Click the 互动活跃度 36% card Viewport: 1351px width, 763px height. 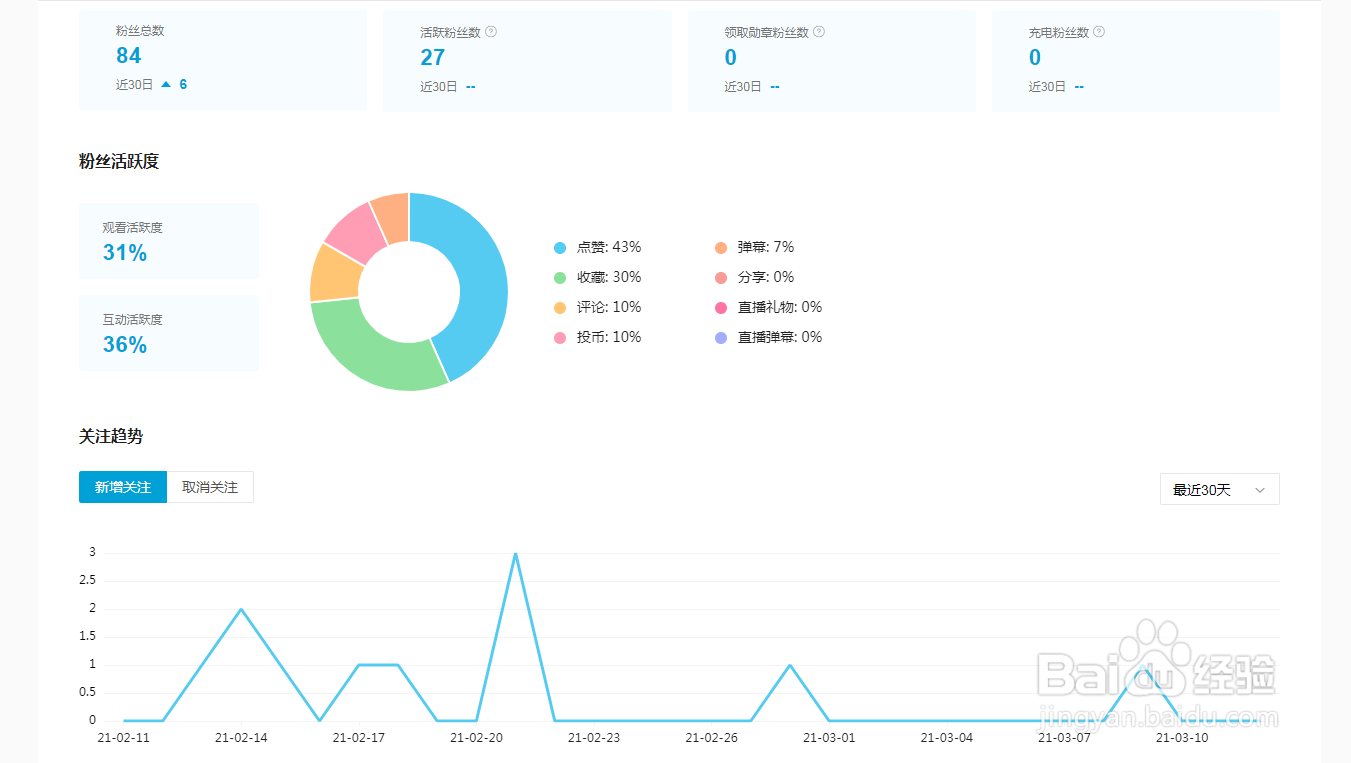pos(169,333)
